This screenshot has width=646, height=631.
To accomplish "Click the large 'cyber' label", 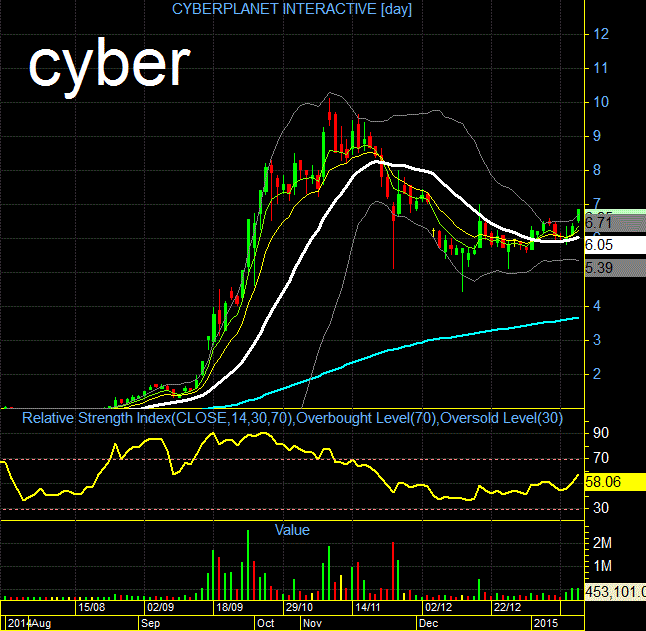I will 110,66.
